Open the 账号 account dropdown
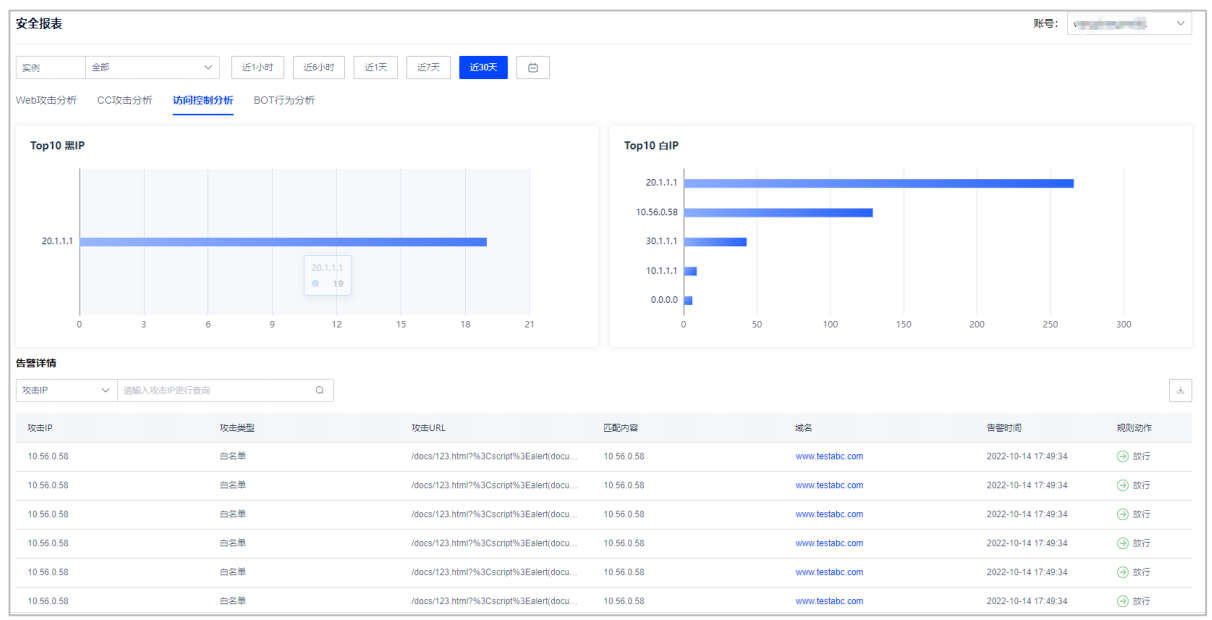This screenshot has height=620, width=1212. coord(1129,23)
